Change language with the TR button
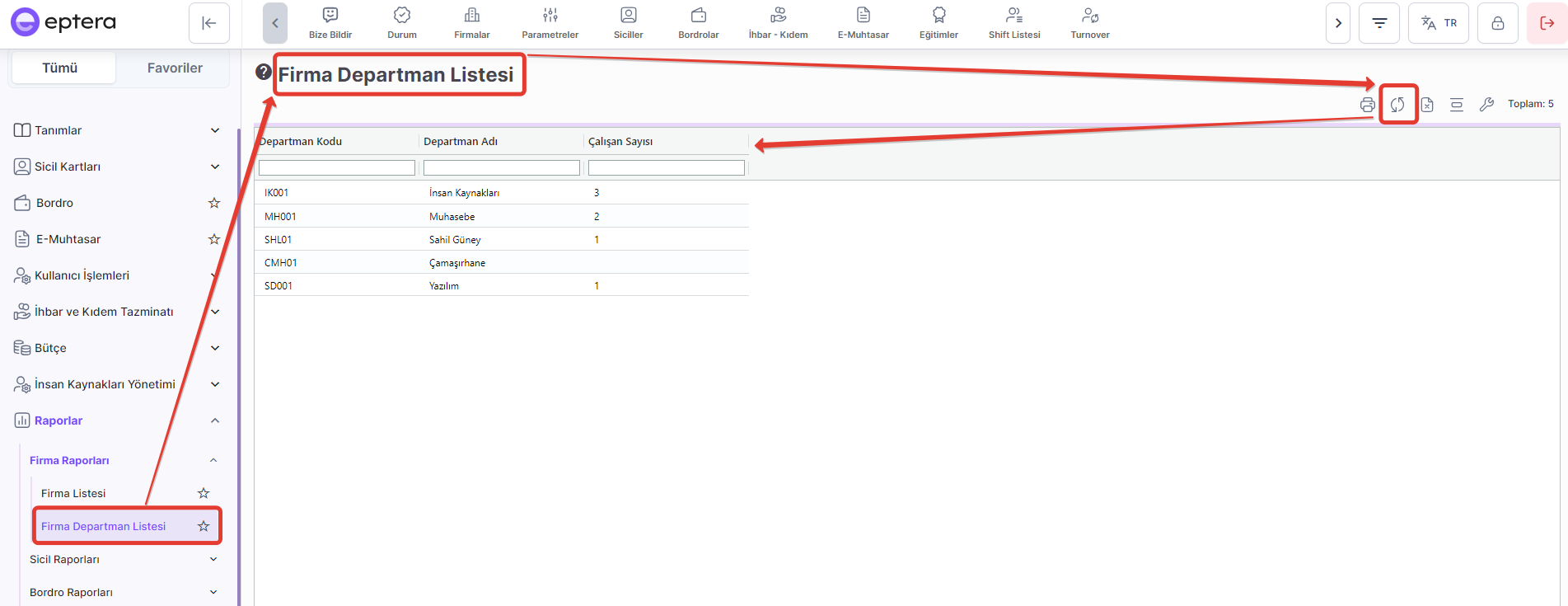 [x=1439, y=23]
